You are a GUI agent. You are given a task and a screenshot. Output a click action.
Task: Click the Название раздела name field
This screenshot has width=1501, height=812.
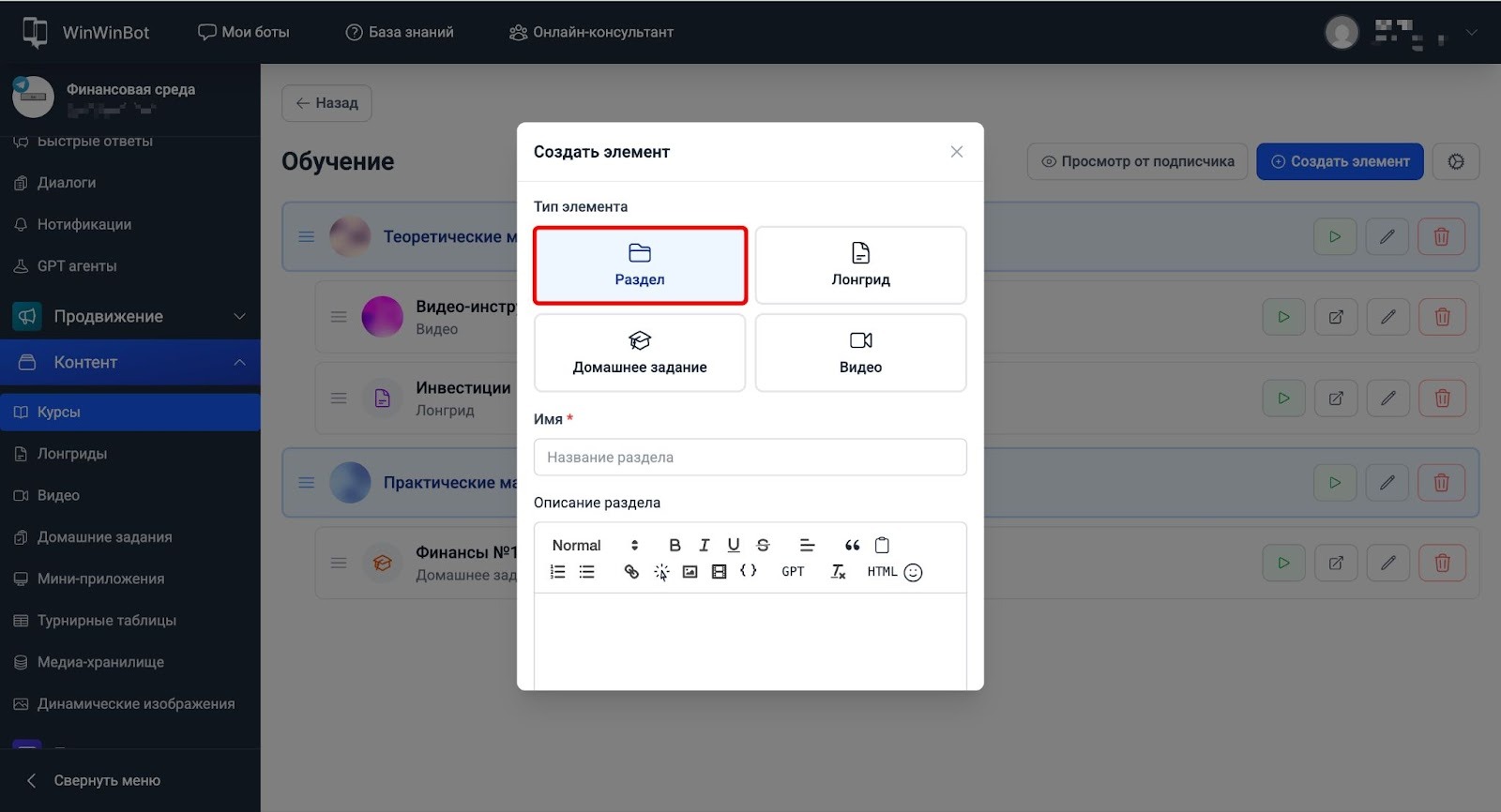point(750,458)
